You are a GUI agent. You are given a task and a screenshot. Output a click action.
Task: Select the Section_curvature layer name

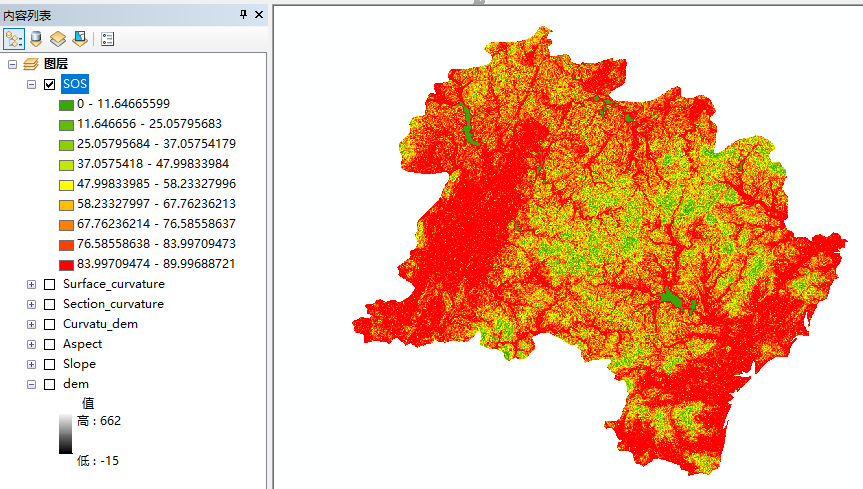coord(113,304)
